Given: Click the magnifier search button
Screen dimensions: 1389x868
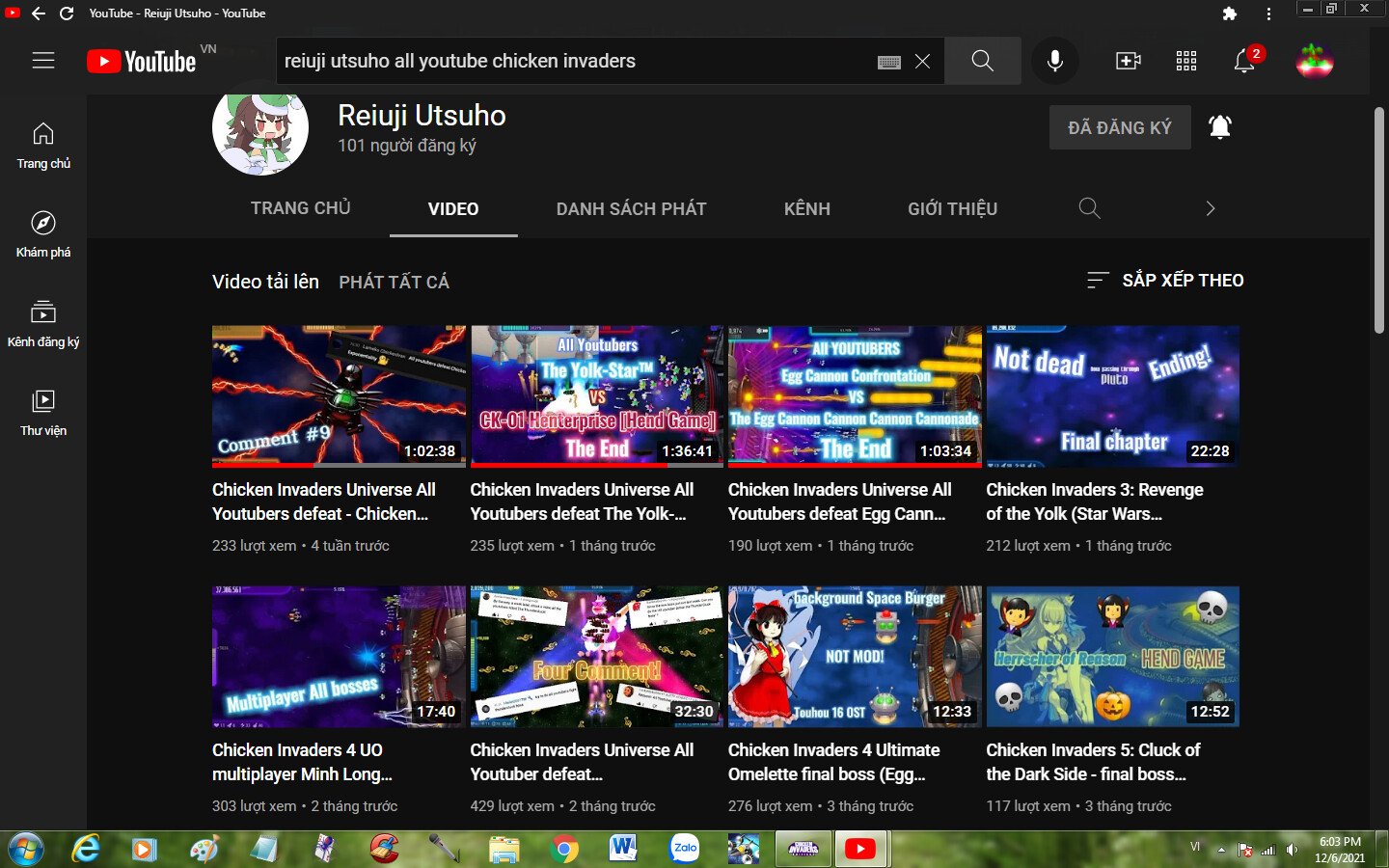Looking at the screenshot, I should (x=982, y=61).
